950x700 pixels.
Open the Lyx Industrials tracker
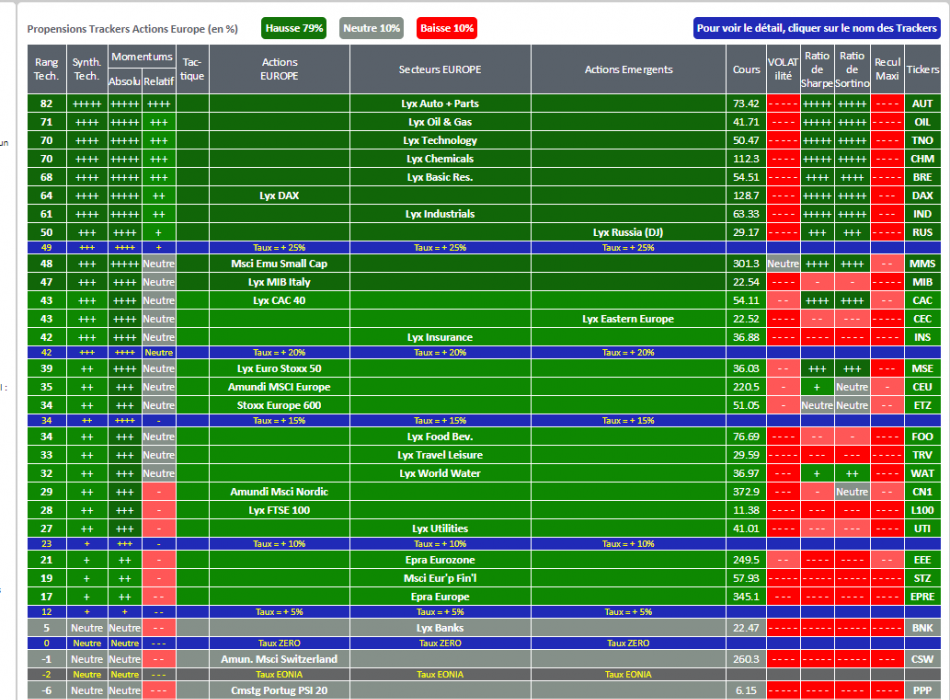click(440, 214)
